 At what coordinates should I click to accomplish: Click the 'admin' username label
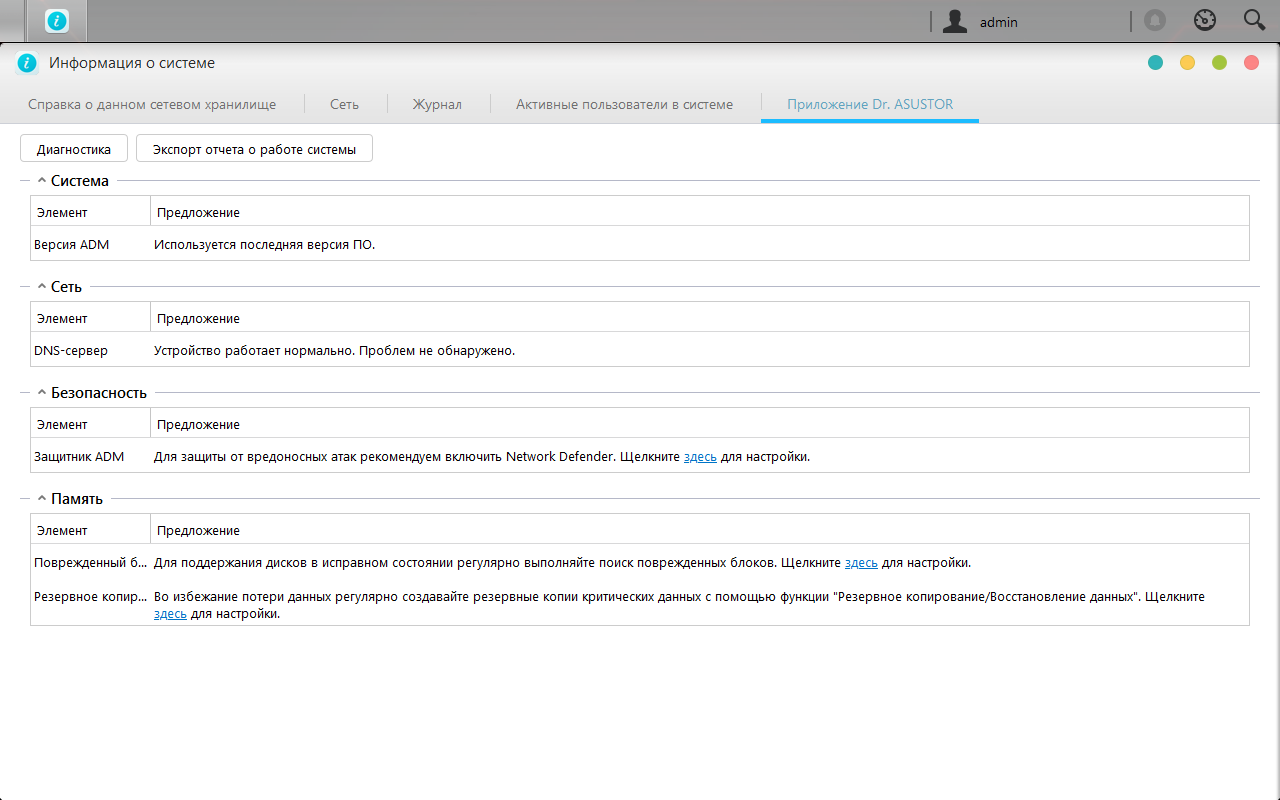[999, 22]
